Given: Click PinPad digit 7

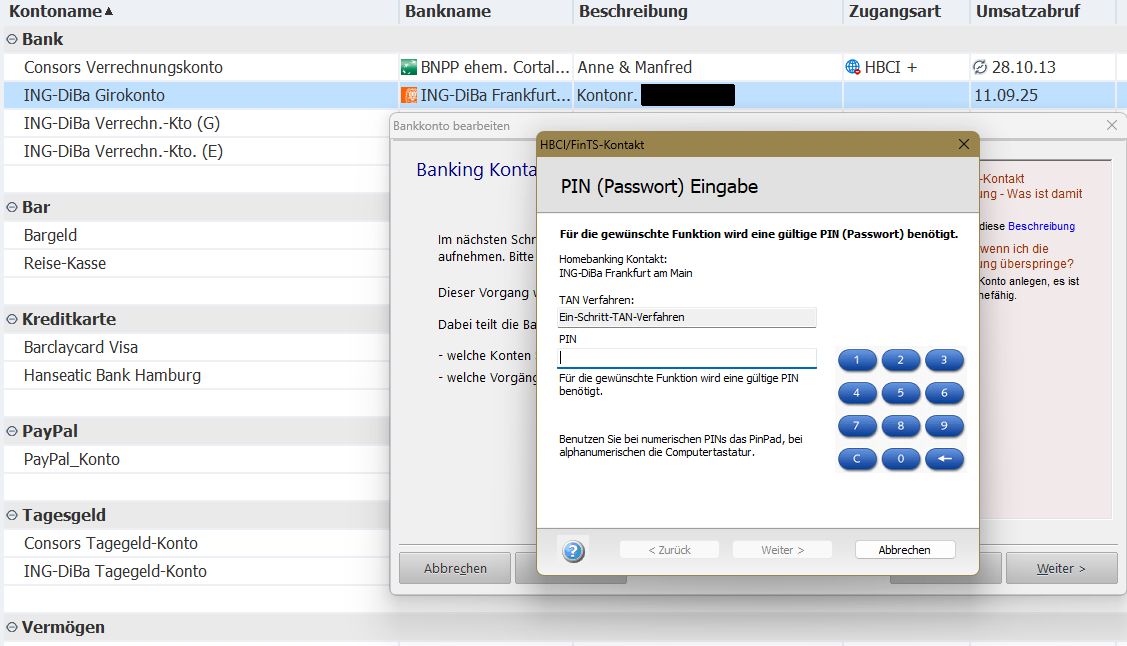Looking at the screenshot, I should tap(857, 426).
